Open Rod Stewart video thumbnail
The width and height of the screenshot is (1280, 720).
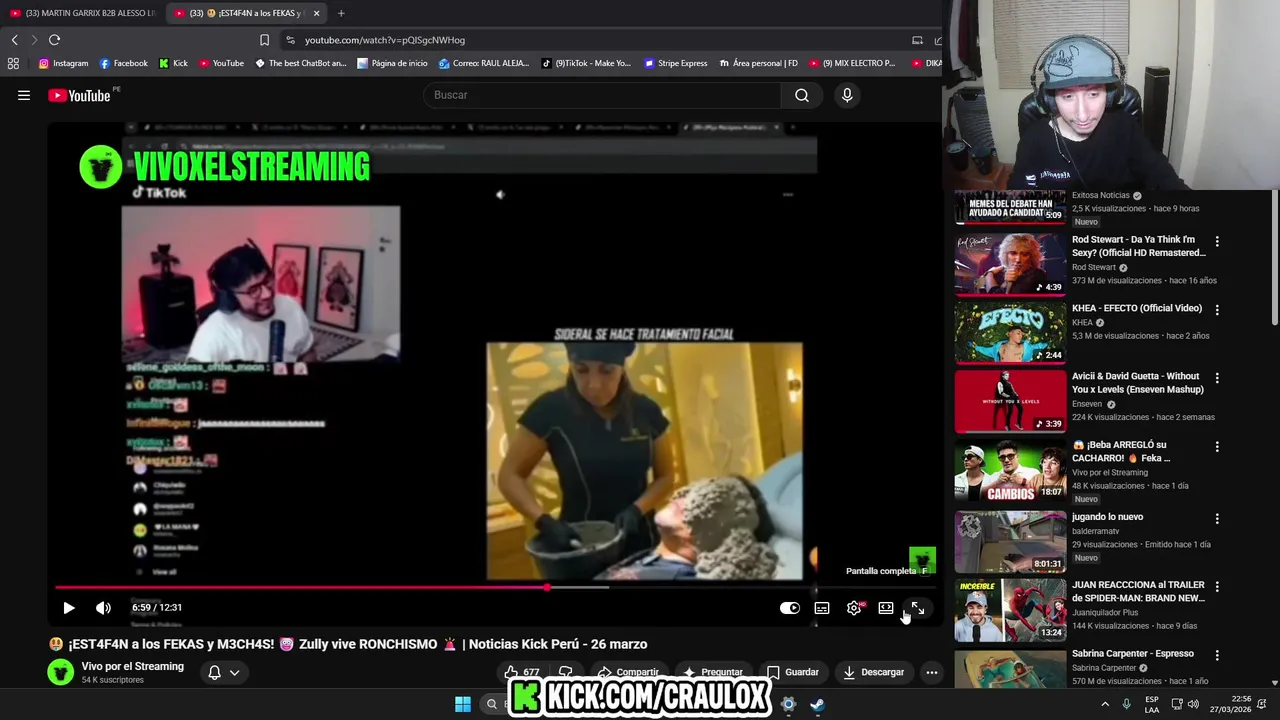[x=1010, y=265]
